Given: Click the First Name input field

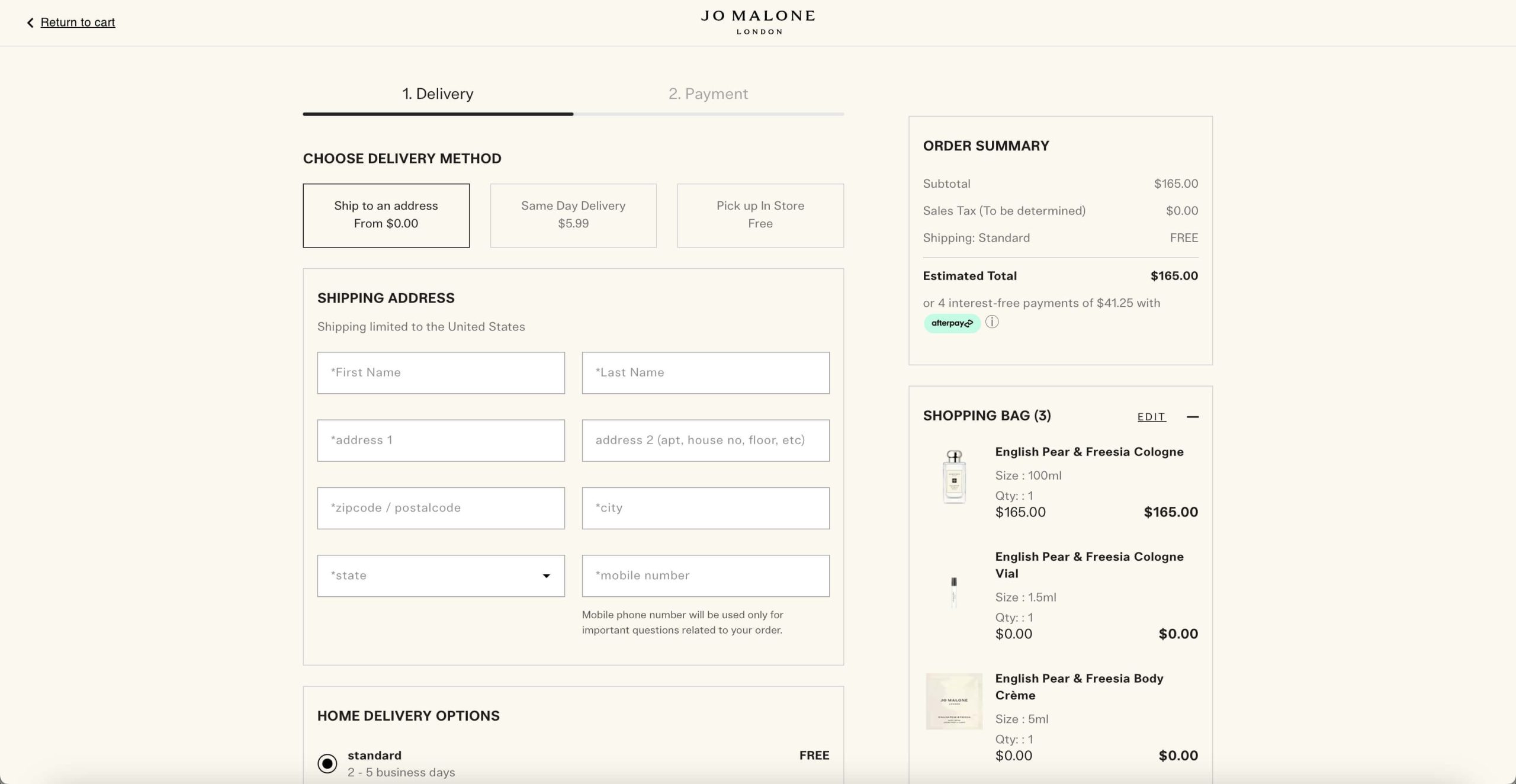Looking at the screenshot, I should (x=441, y=372).
